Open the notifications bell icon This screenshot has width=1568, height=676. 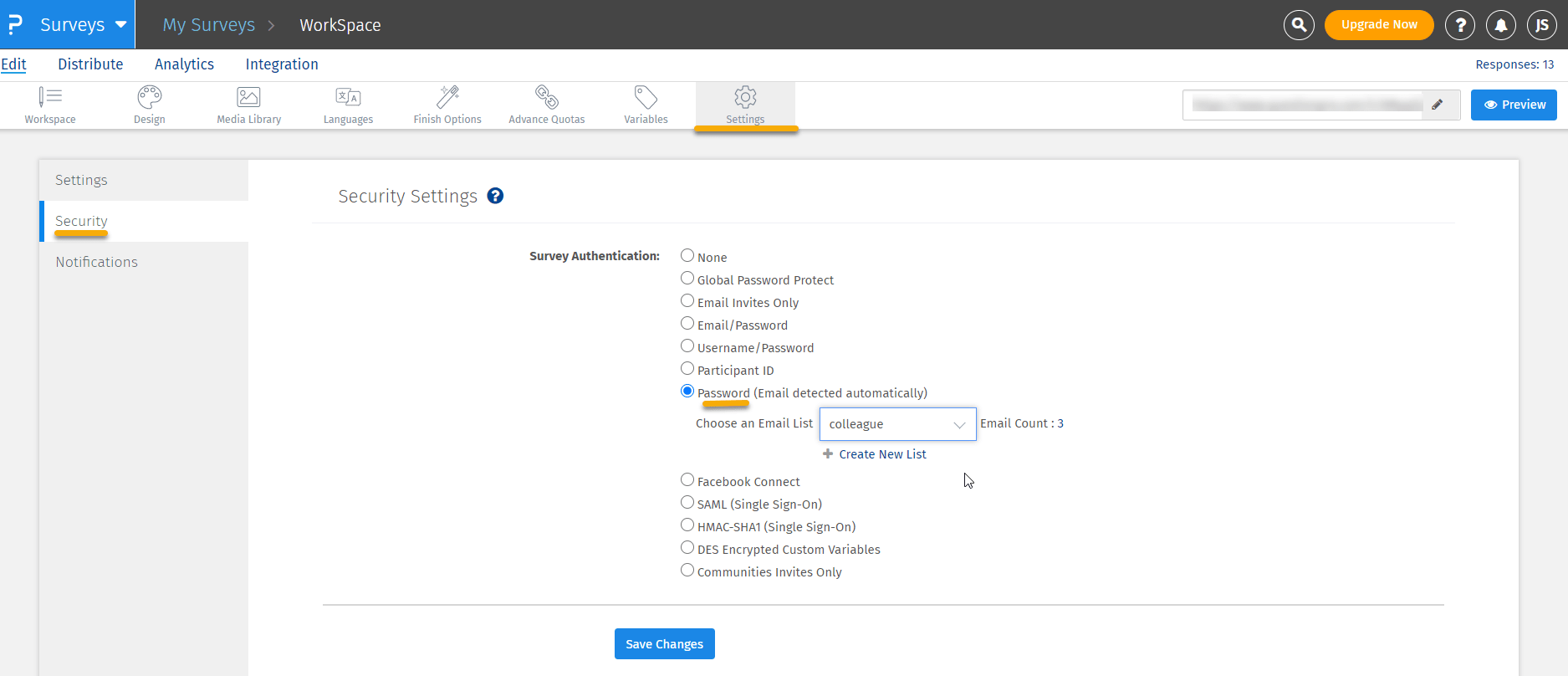[x=1501, y=25]
